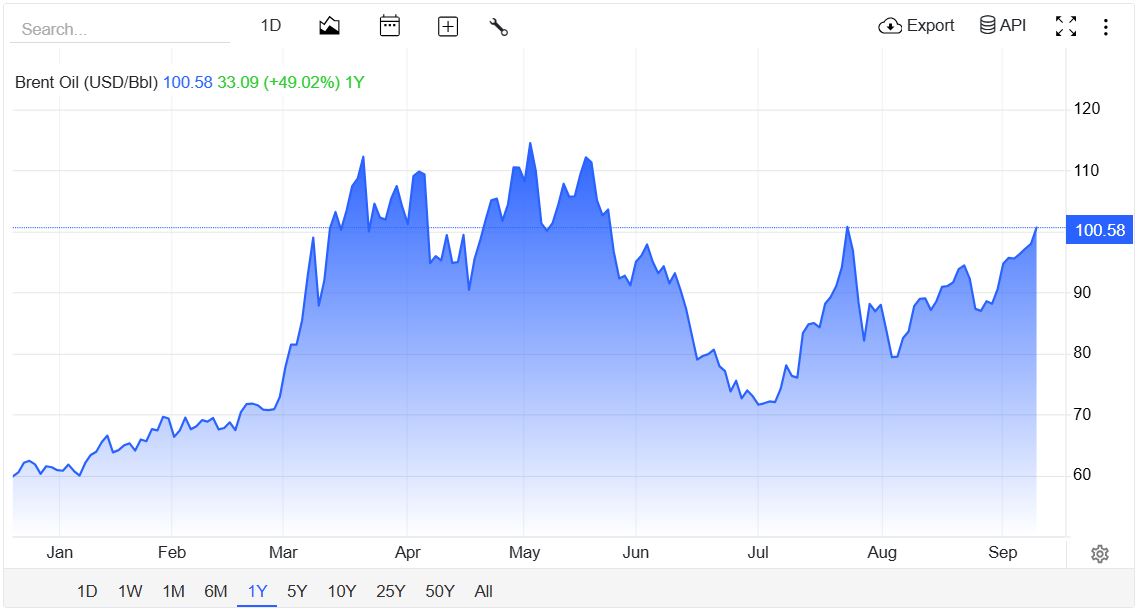Click the 110 price axis label
This screenshot has height=611, width=1140.
[1087, 170]
